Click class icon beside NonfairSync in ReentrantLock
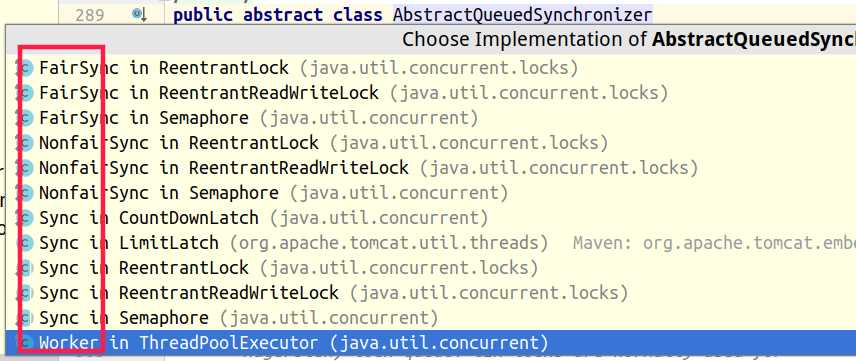Screen dimensions: 856x361 tap(25, 143)
